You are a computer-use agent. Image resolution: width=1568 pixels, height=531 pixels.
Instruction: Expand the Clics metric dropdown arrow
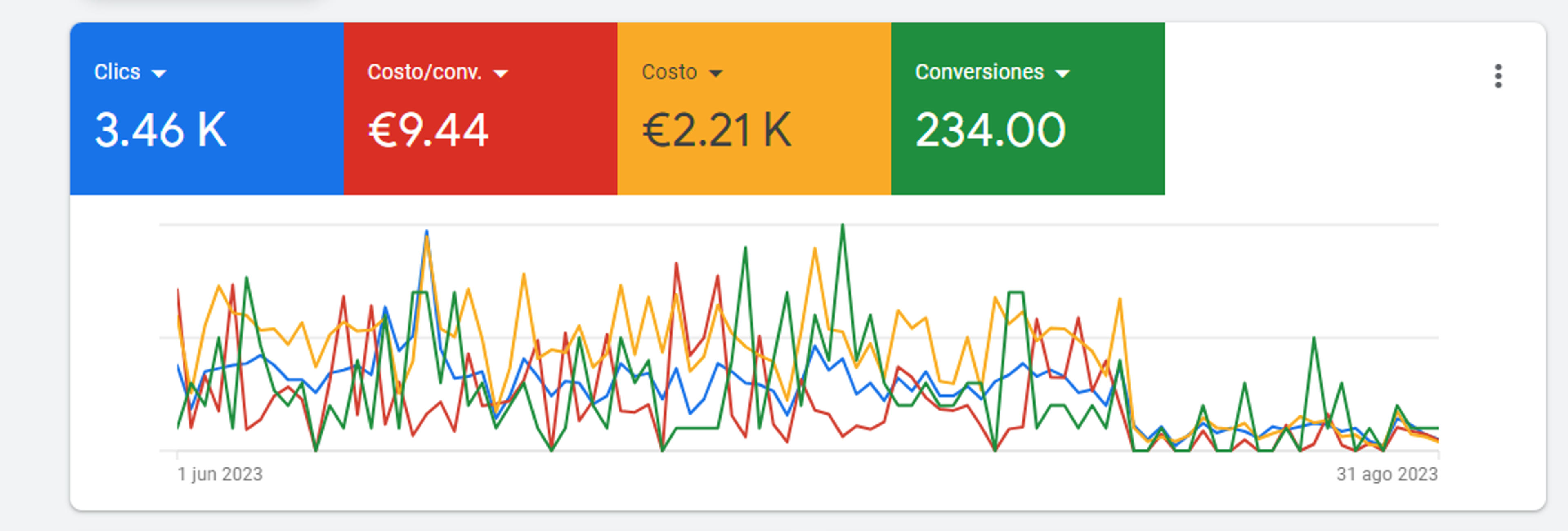pos(159,73)
